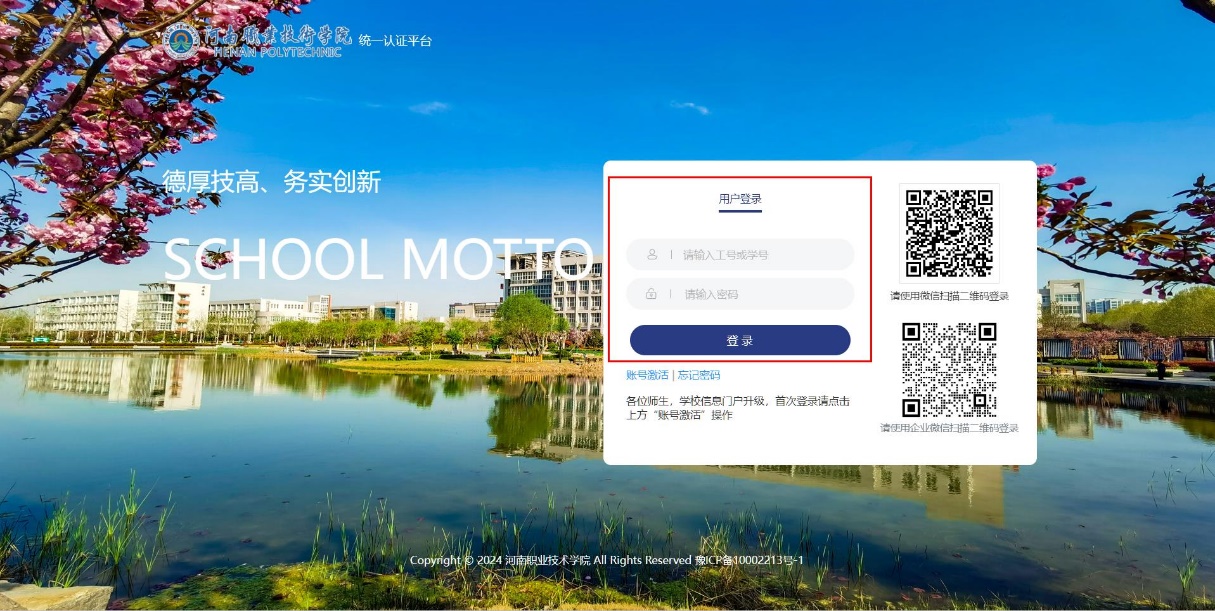This screenshot has height=611, width=1215.
Task: Click the Henan Polytechnic school logo emblem
Action: [x=181, y=41]
